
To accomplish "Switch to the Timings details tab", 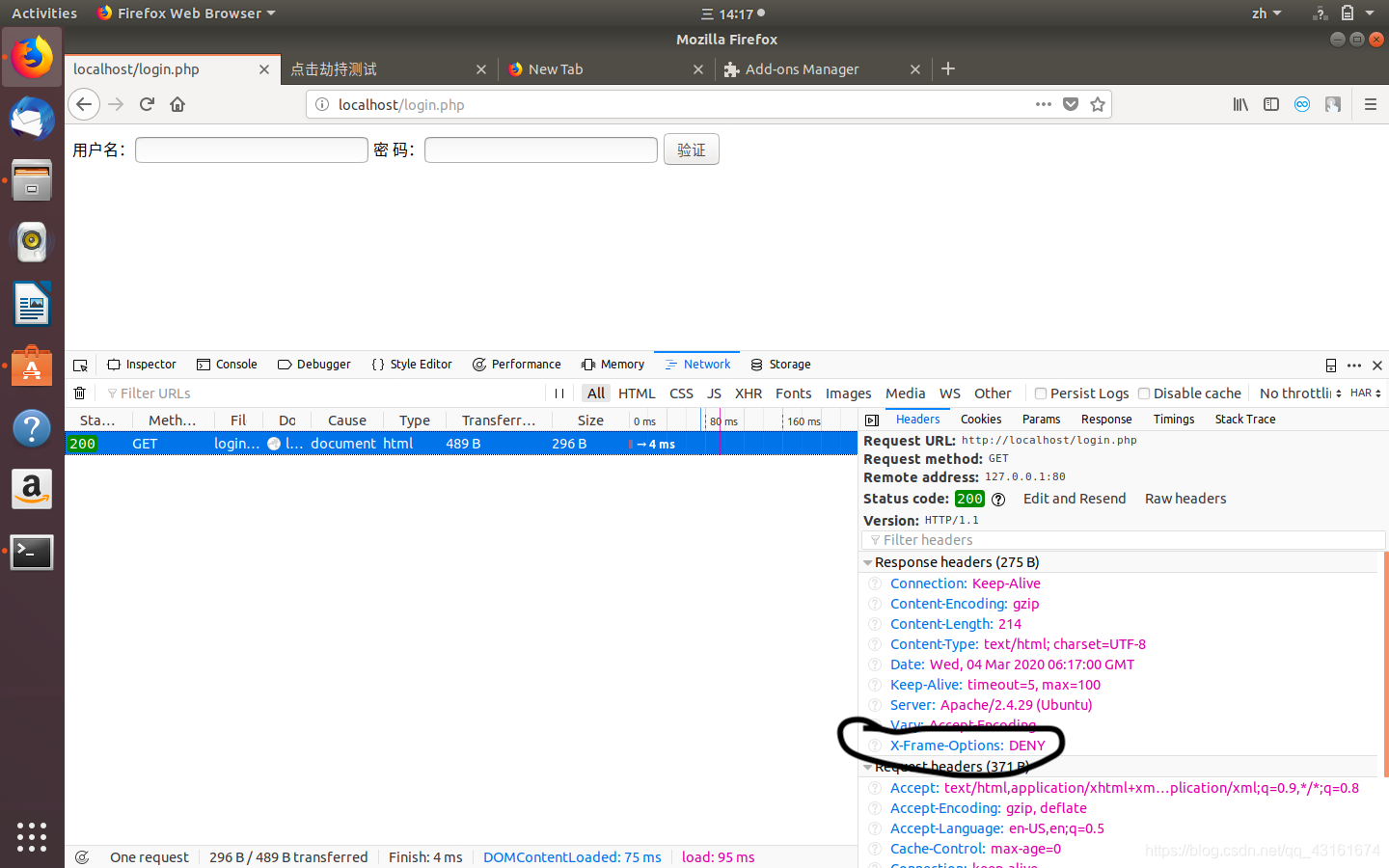I will (1174, 420).
